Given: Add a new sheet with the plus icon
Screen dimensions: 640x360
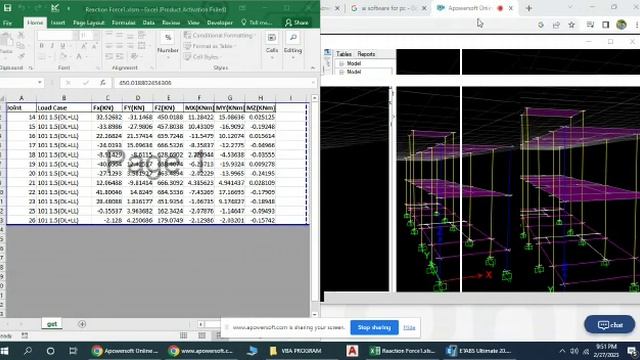Looking at the screenshot, I should tap(82, 324).
